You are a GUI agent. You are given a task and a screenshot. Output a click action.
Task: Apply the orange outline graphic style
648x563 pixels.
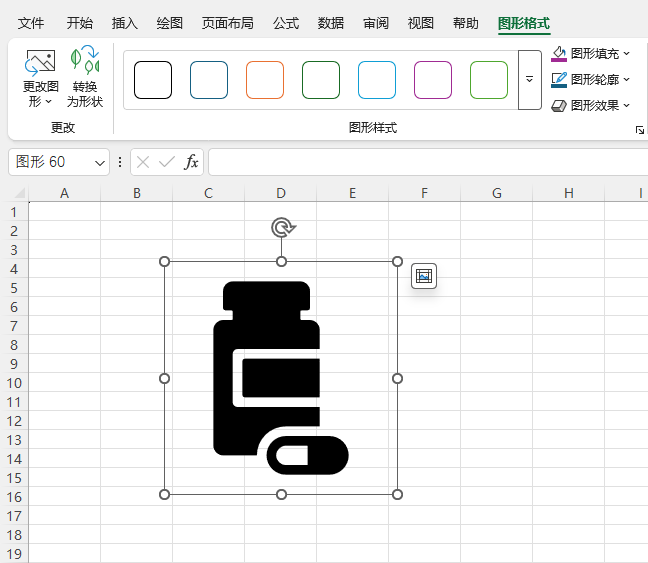click(265, 80)
